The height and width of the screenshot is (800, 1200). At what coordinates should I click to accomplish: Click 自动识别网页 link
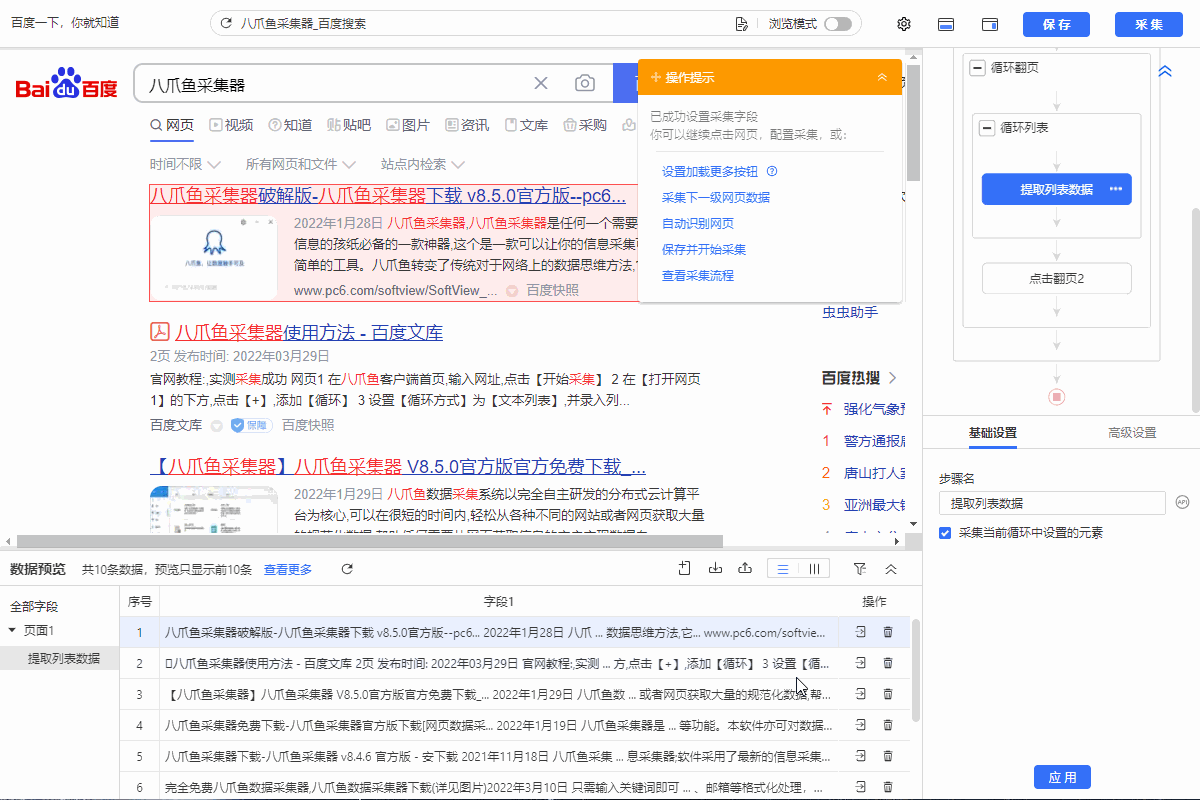click(x=698, y=223)
